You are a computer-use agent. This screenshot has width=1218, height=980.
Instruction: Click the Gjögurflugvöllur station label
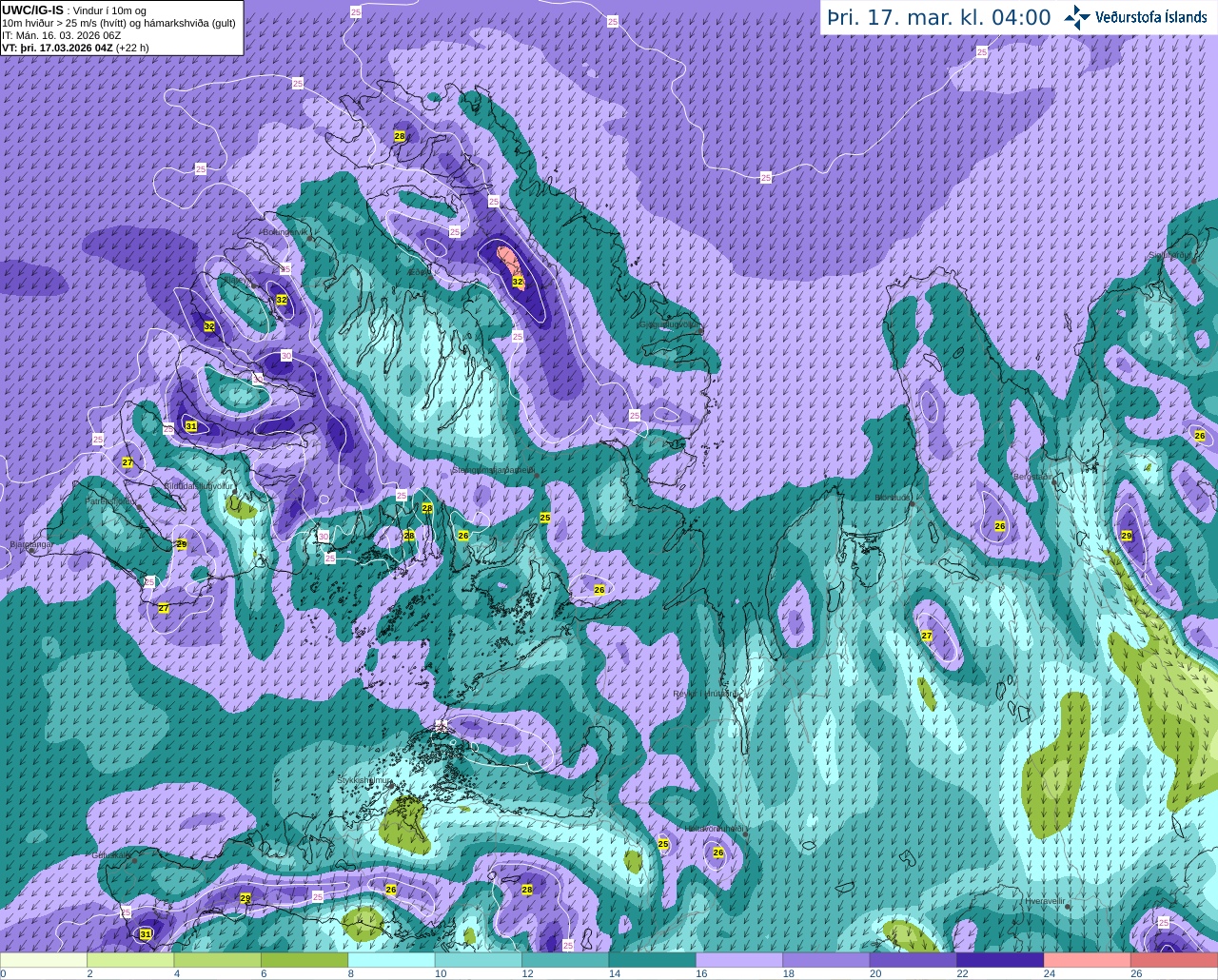point(669,323)
